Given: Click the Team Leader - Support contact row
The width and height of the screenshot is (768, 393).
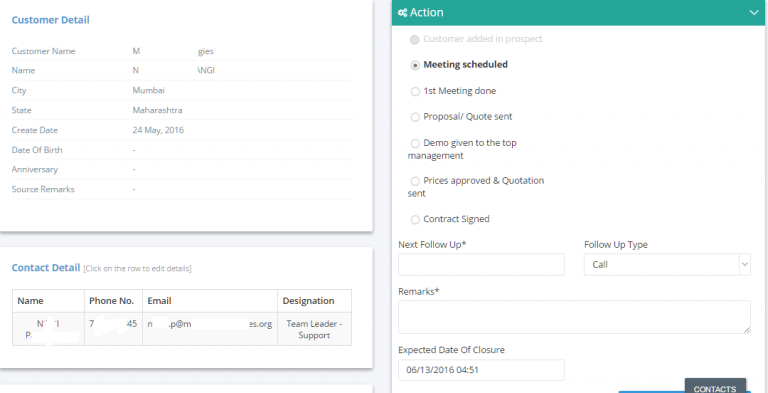Looking at the screenshot, I should coord(182,329).
